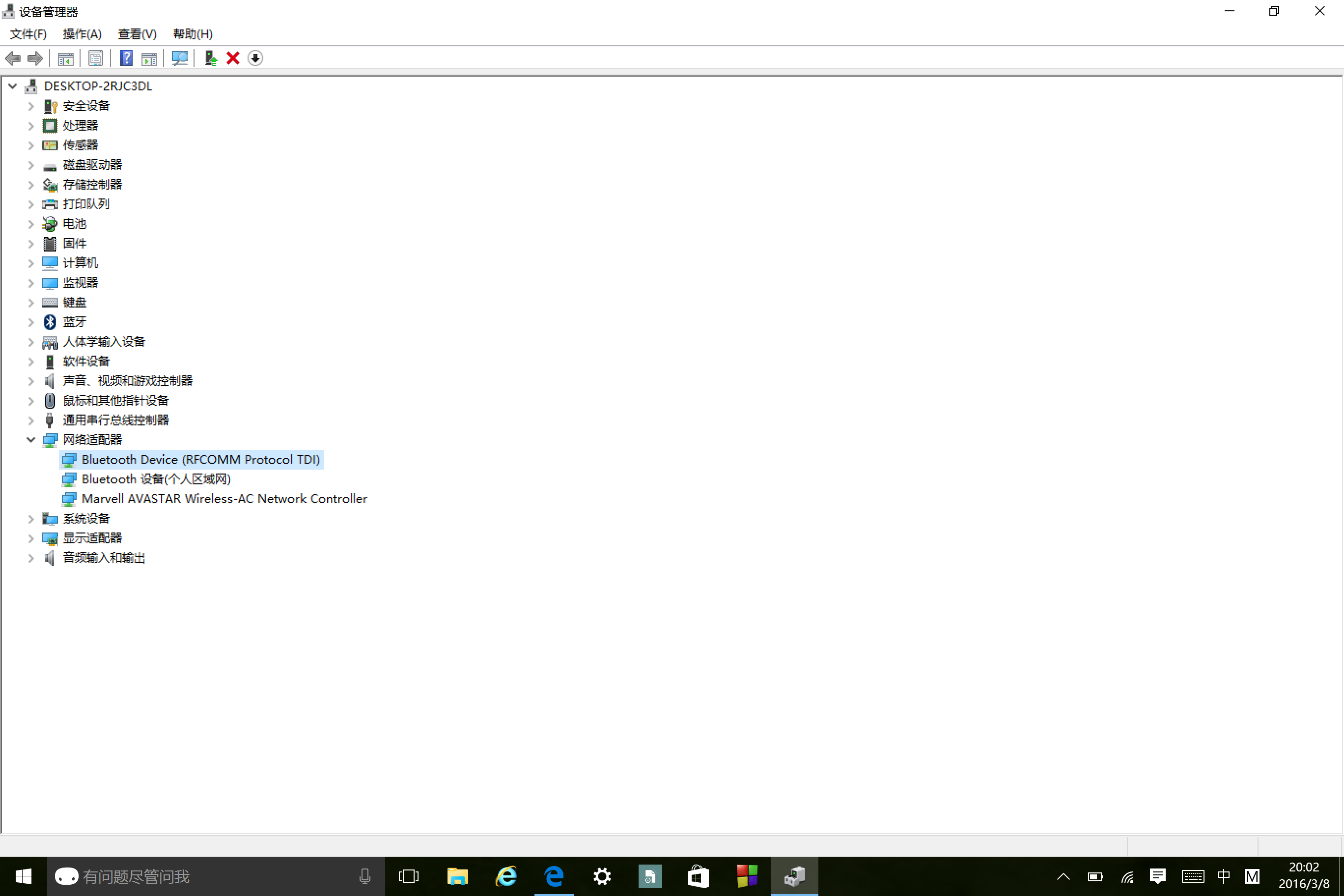Click the blue Help question-mark icon
The width and height of the screenshot is (1344, 896).
pos(126,58)
